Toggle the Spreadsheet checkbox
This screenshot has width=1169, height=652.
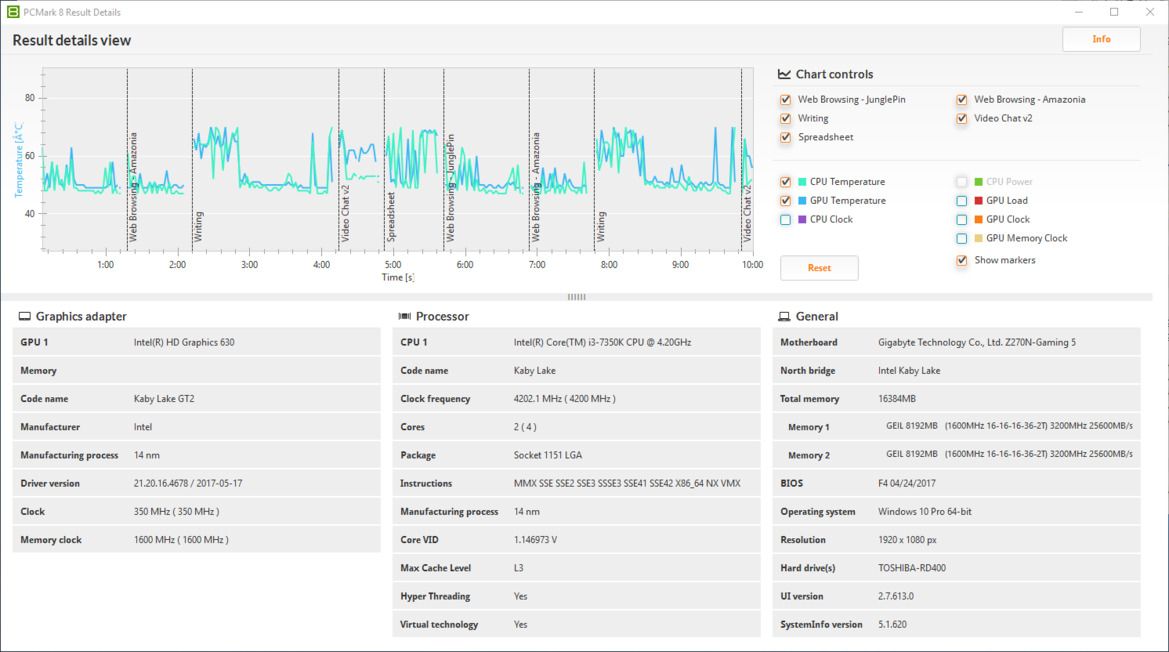pos(785,137)
